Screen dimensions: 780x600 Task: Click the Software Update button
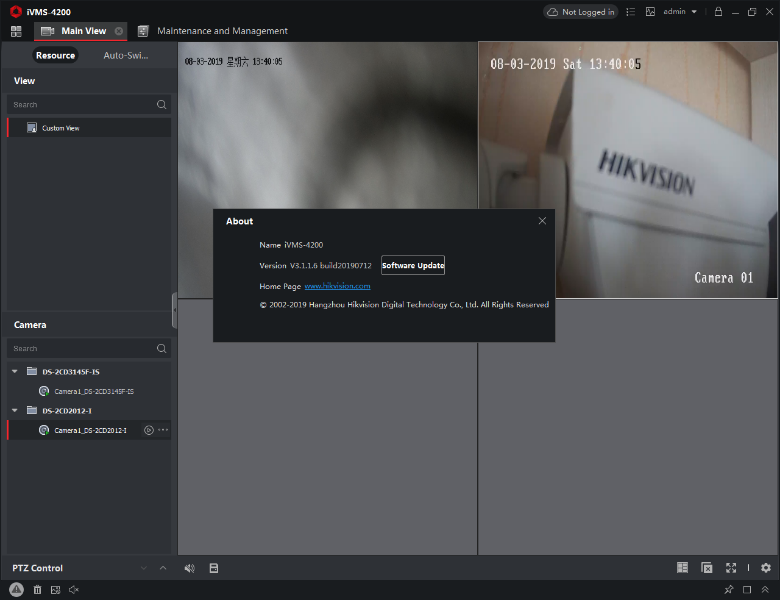pyautogui.click(x=413, y=265)
